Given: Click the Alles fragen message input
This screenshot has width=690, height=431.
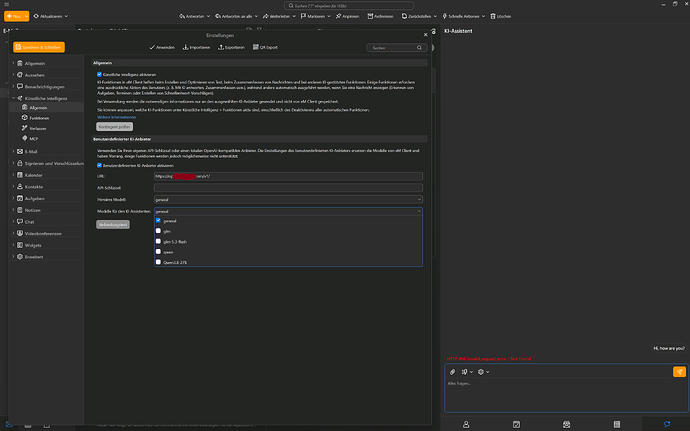Looking at the screenshot, I should pos(565,395).
